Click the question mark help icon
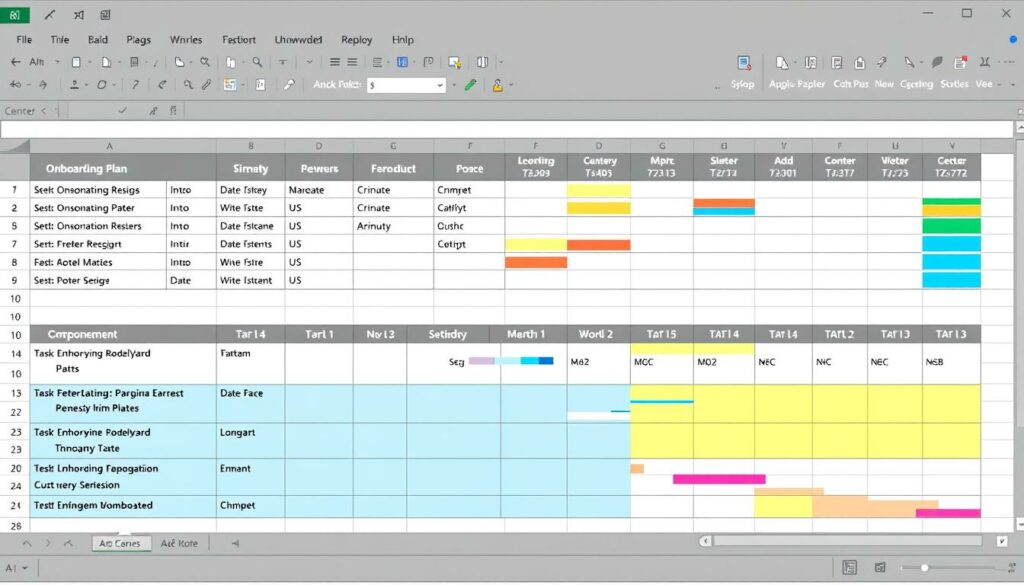Screen dimensions: 1024x585 (x=135, y=85)
